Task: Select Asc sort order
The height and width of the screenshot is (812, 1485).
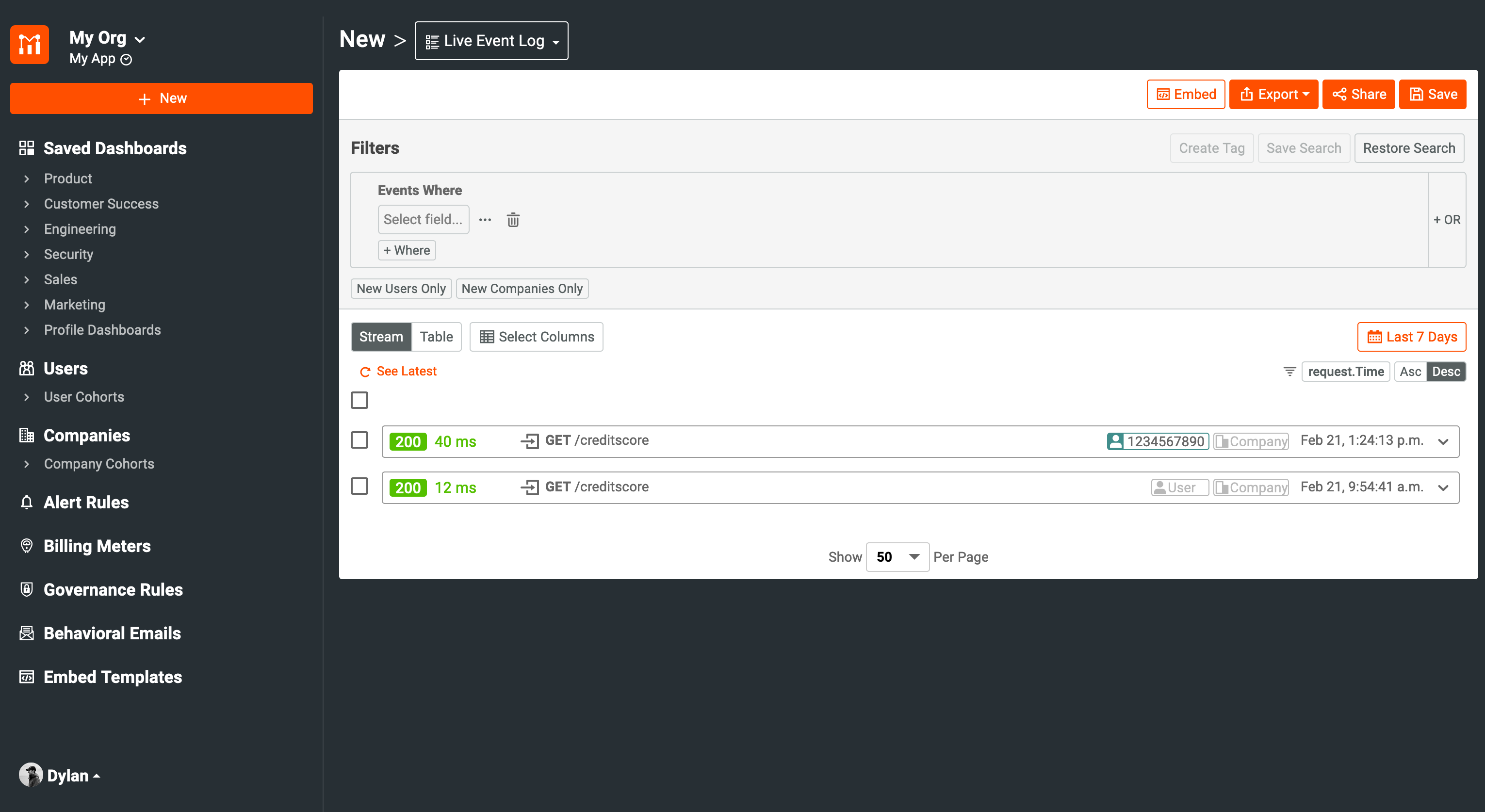Action: tap(1409, 372)
